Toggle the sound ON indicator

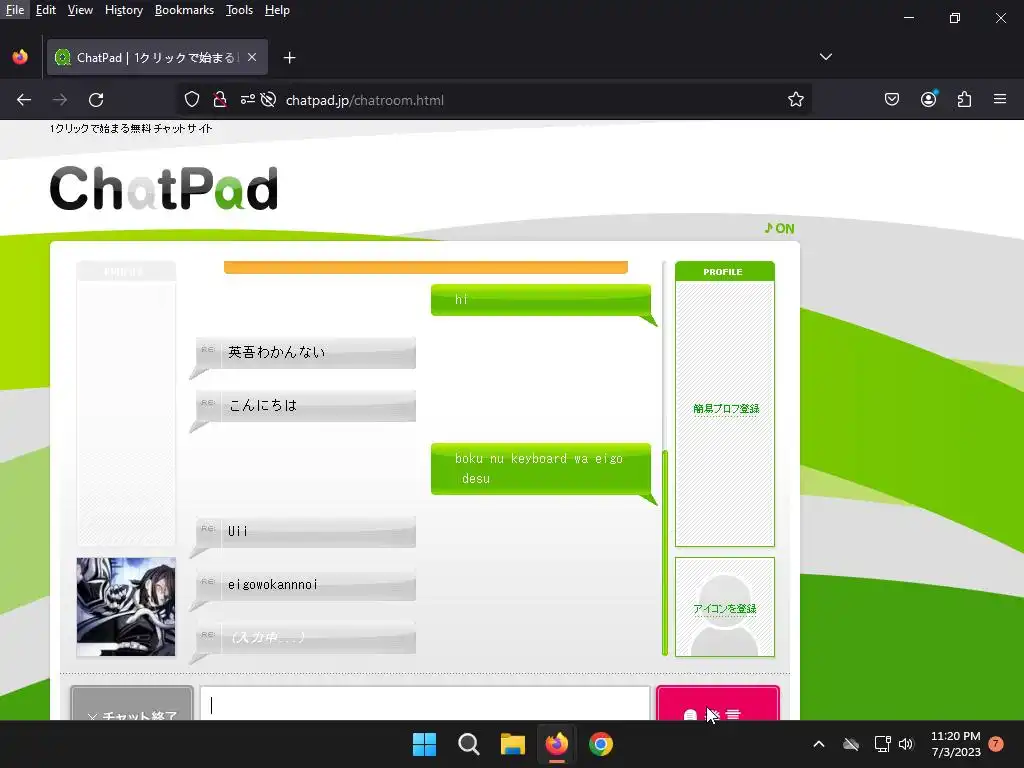[779, 229]
